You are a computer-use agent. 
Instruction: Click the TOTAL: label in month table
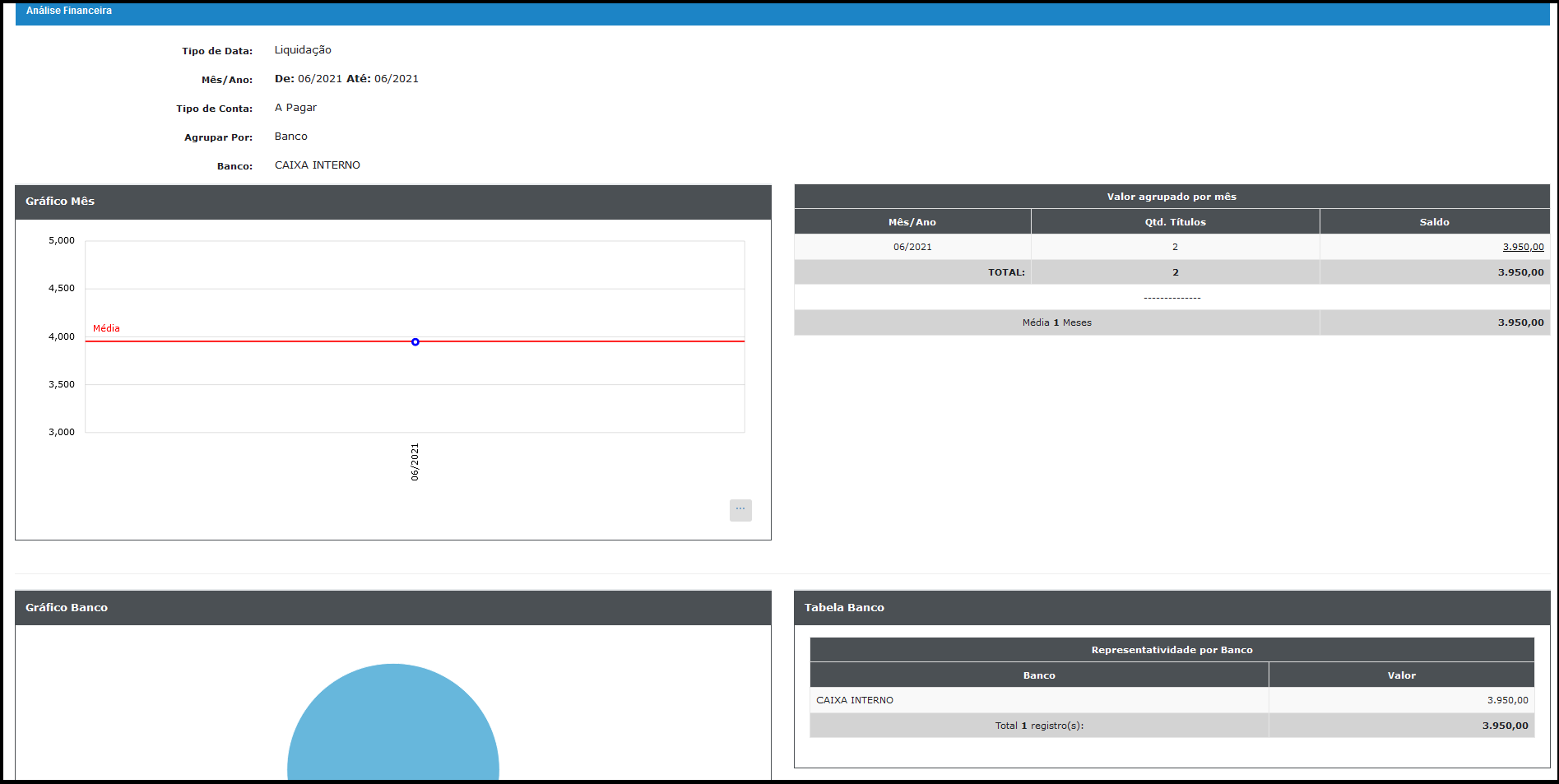click(x=1006, y=272)
